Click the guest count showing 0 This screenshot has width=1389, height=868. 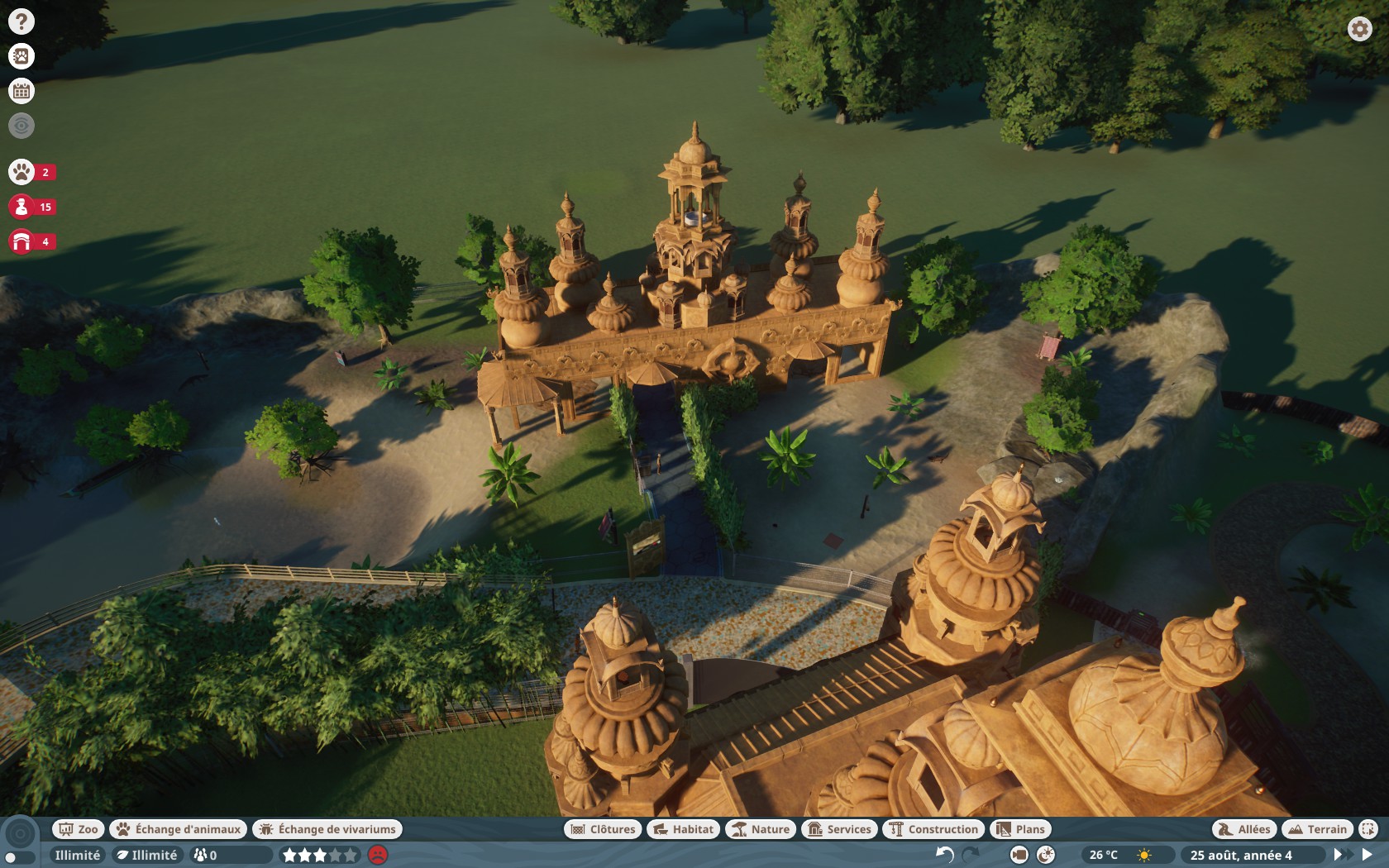[231, 855]
